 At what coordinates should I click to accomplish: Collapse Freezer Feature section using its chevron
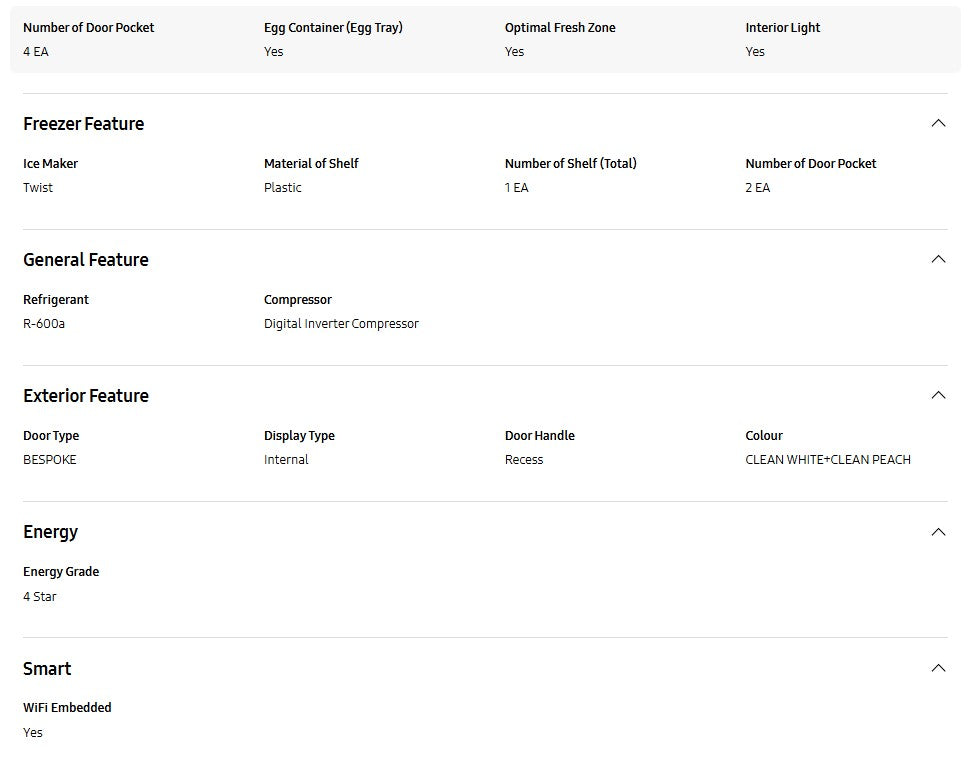938,123
